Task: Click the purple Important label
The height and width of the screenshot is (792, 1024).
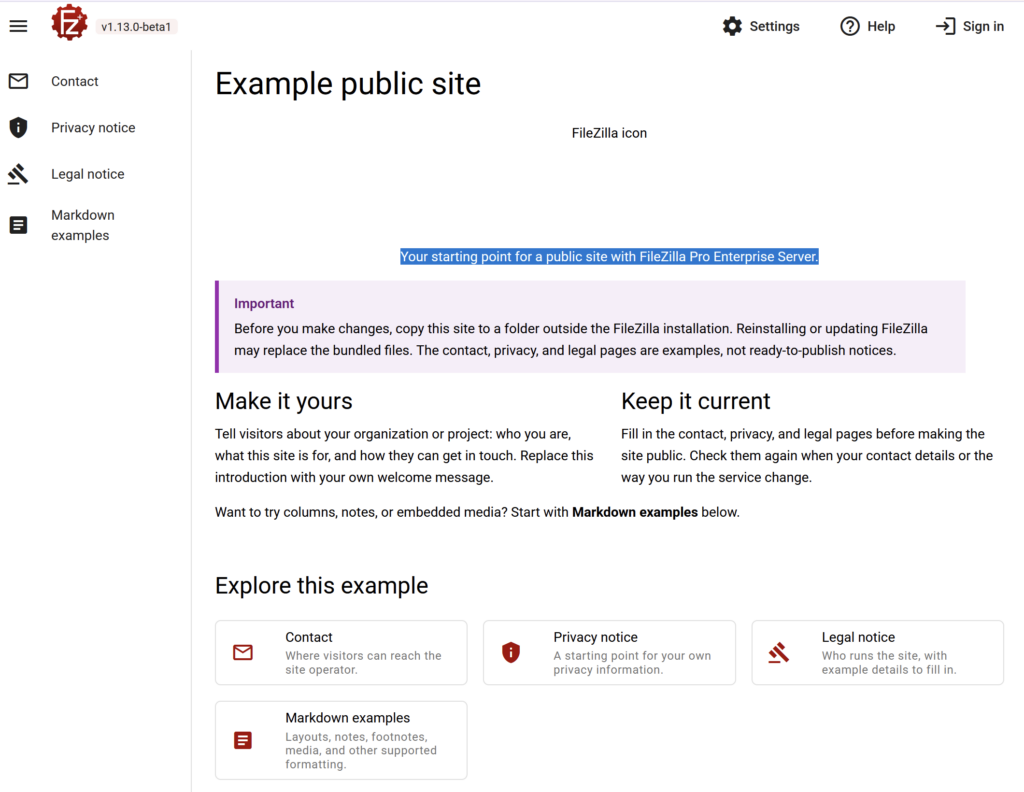Action: (x=264, y=304)
